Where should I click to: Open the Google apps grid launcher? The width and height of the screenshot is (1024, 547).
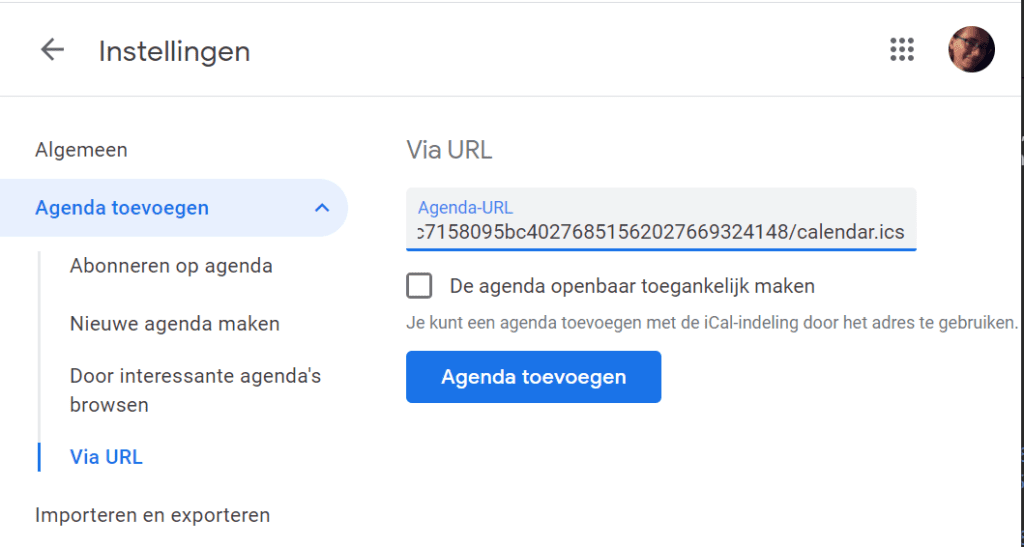(x=902, y=50)
